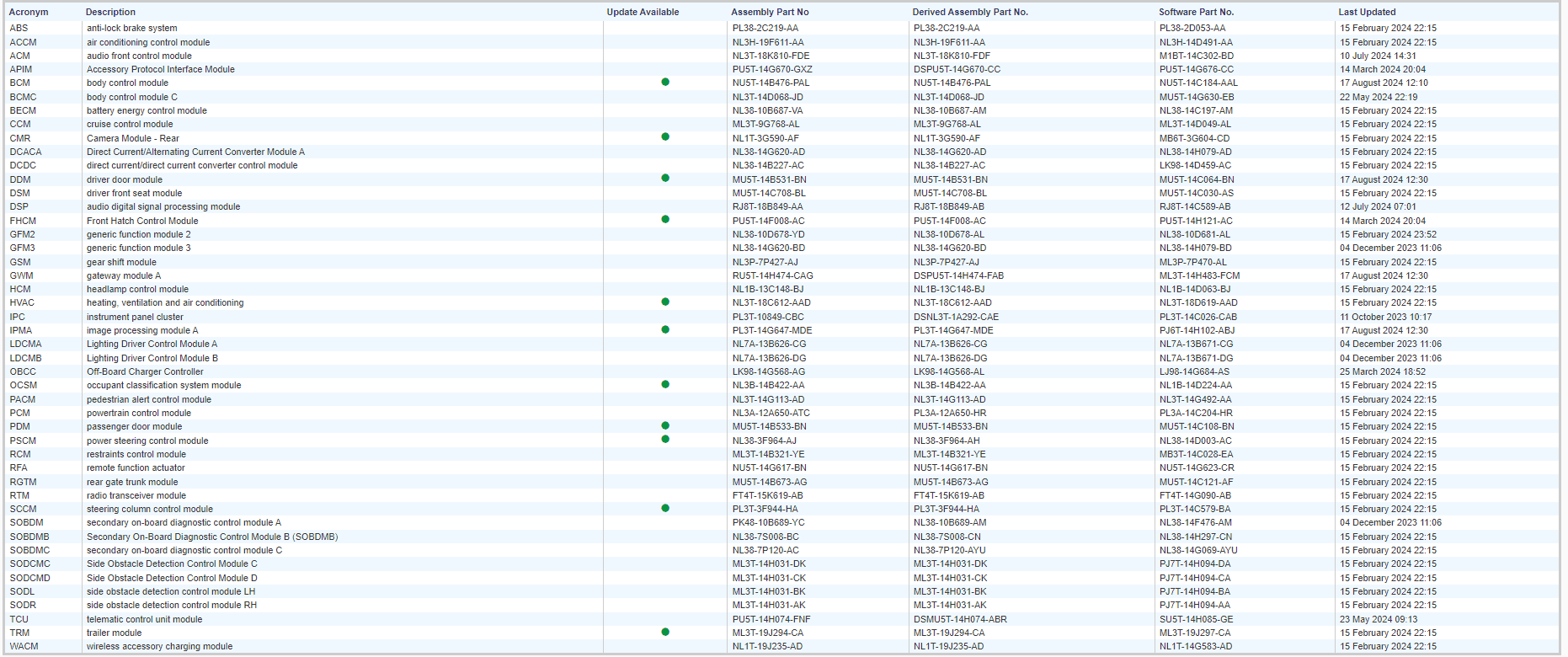Select the update dot in DDM row
This screenshot has height=657, width=1568.
(665, 179)
